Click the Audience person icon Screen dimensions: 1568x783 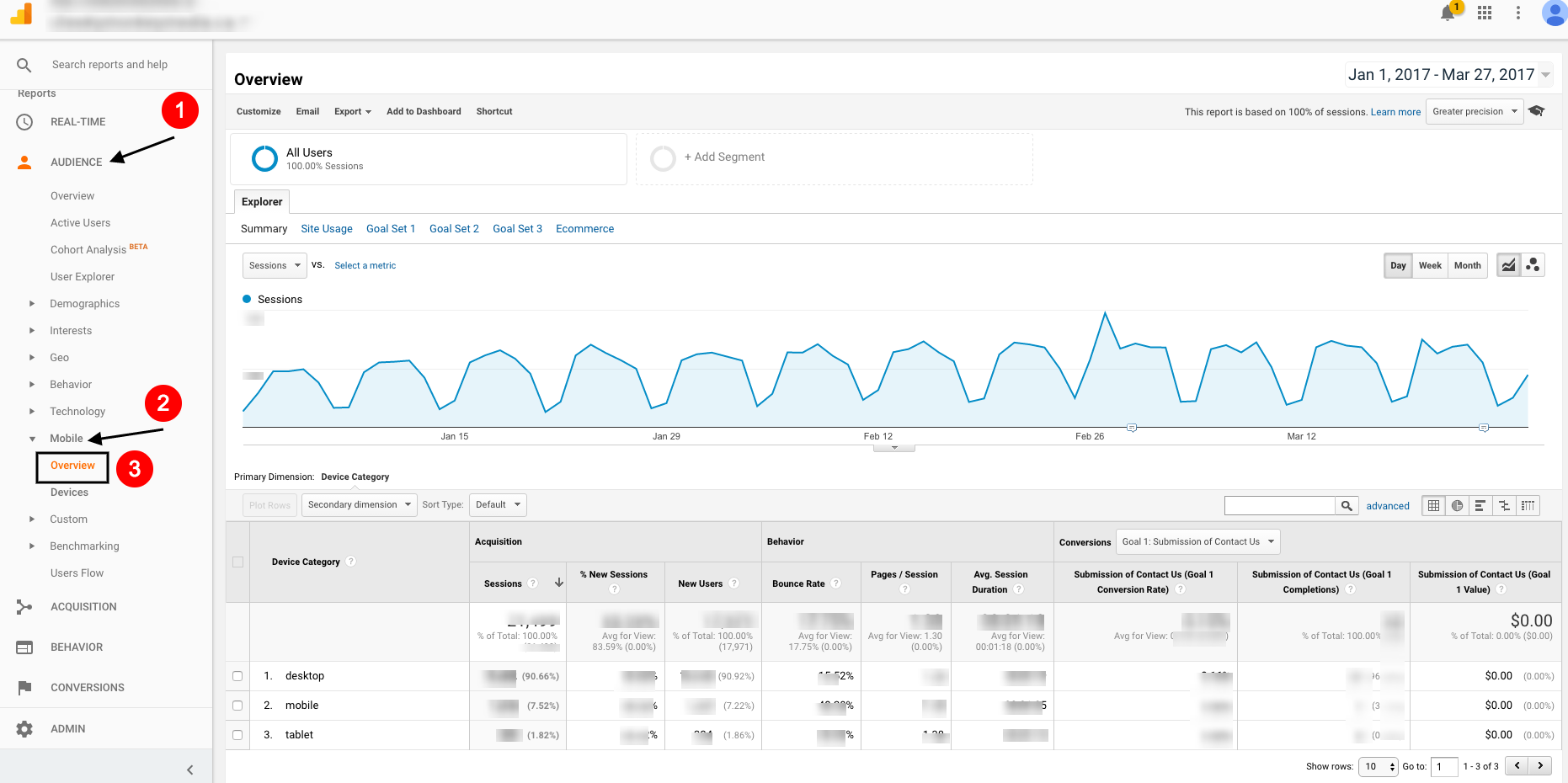pos(24,162)
